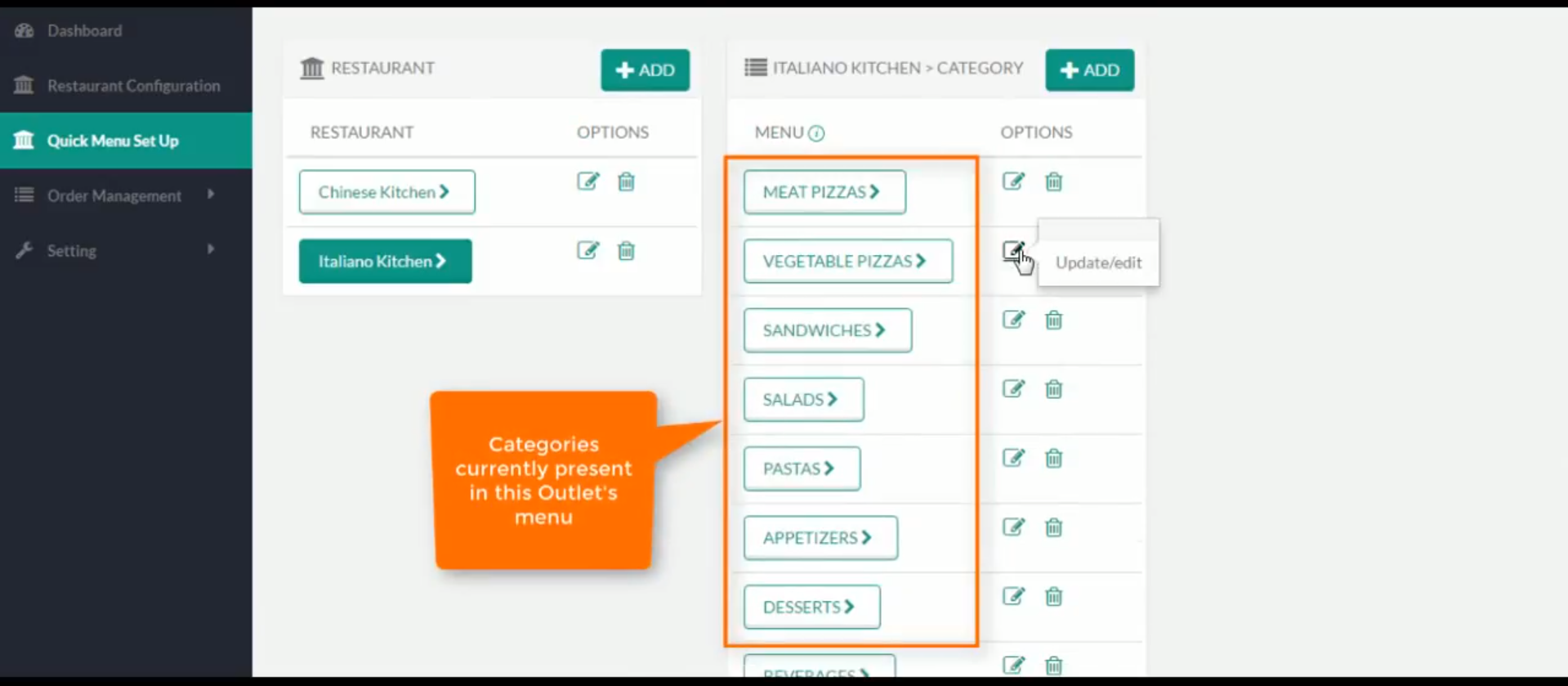
Task: Delete the Italiano Kitchen restaurant
Action: tap(626, 250)
